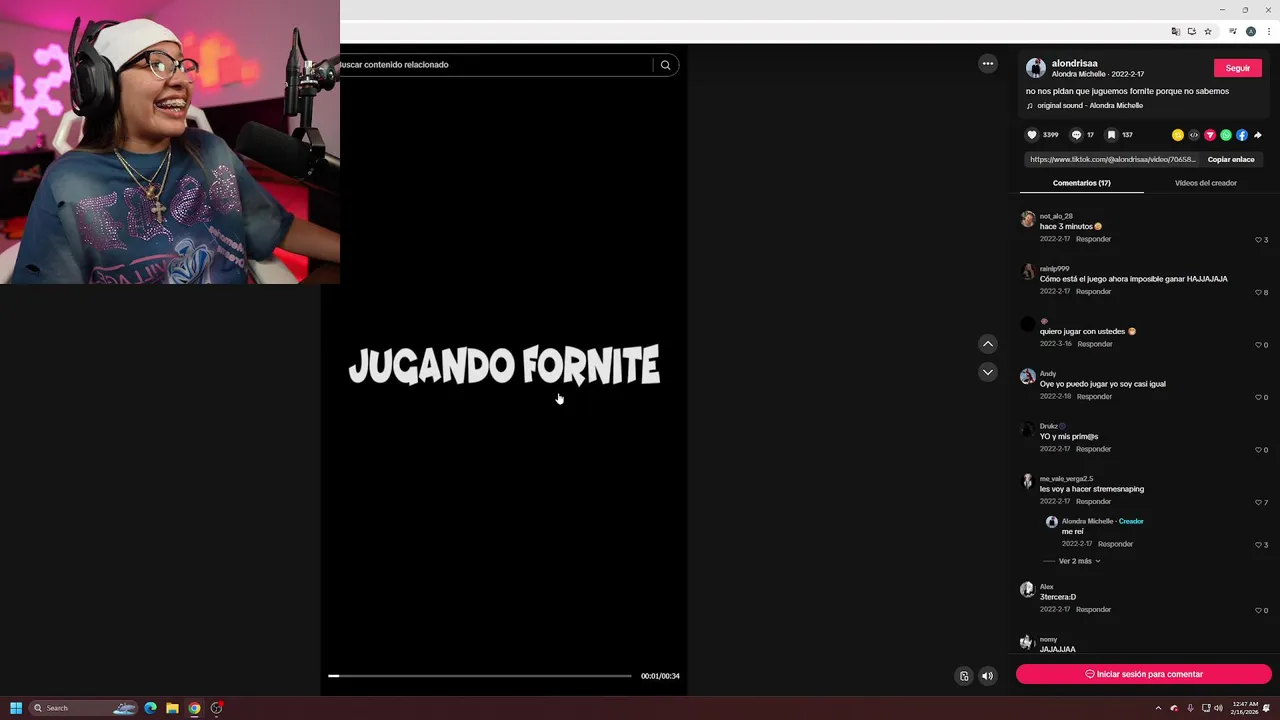Show hidden tray icons chevron
This screenshot has height=720, width=1280.
pyautogui.click(x=1158, y=708)
